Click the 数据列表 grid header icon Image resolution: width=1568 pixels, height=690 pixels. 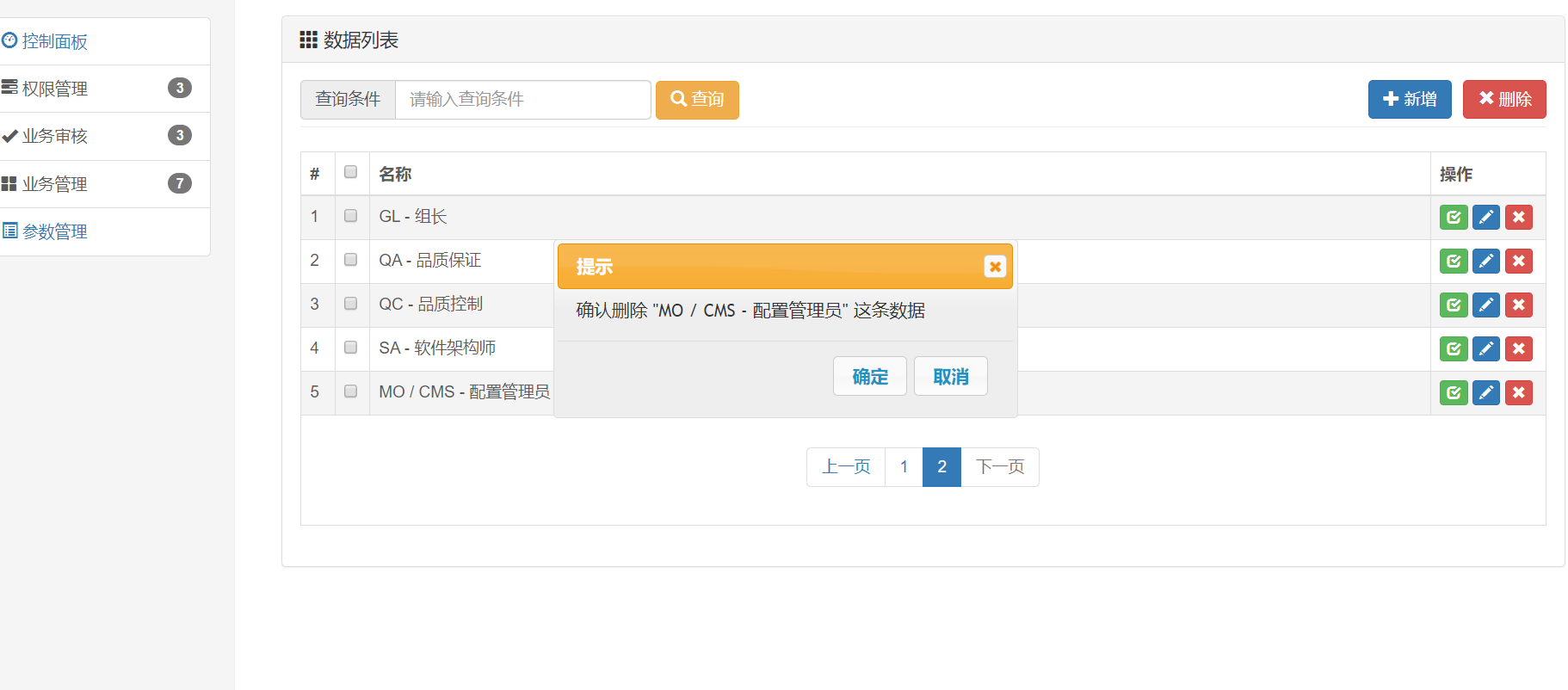coord(308,40)
